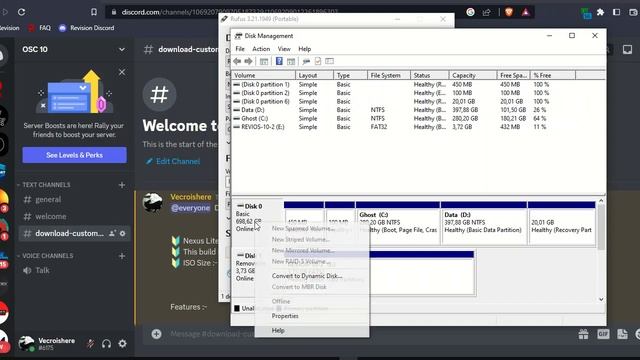Image resolution: width=640 pixels, height=360 pixels.
Task: Toggle the action pane toolbar icon
Action: pos(291,61)
